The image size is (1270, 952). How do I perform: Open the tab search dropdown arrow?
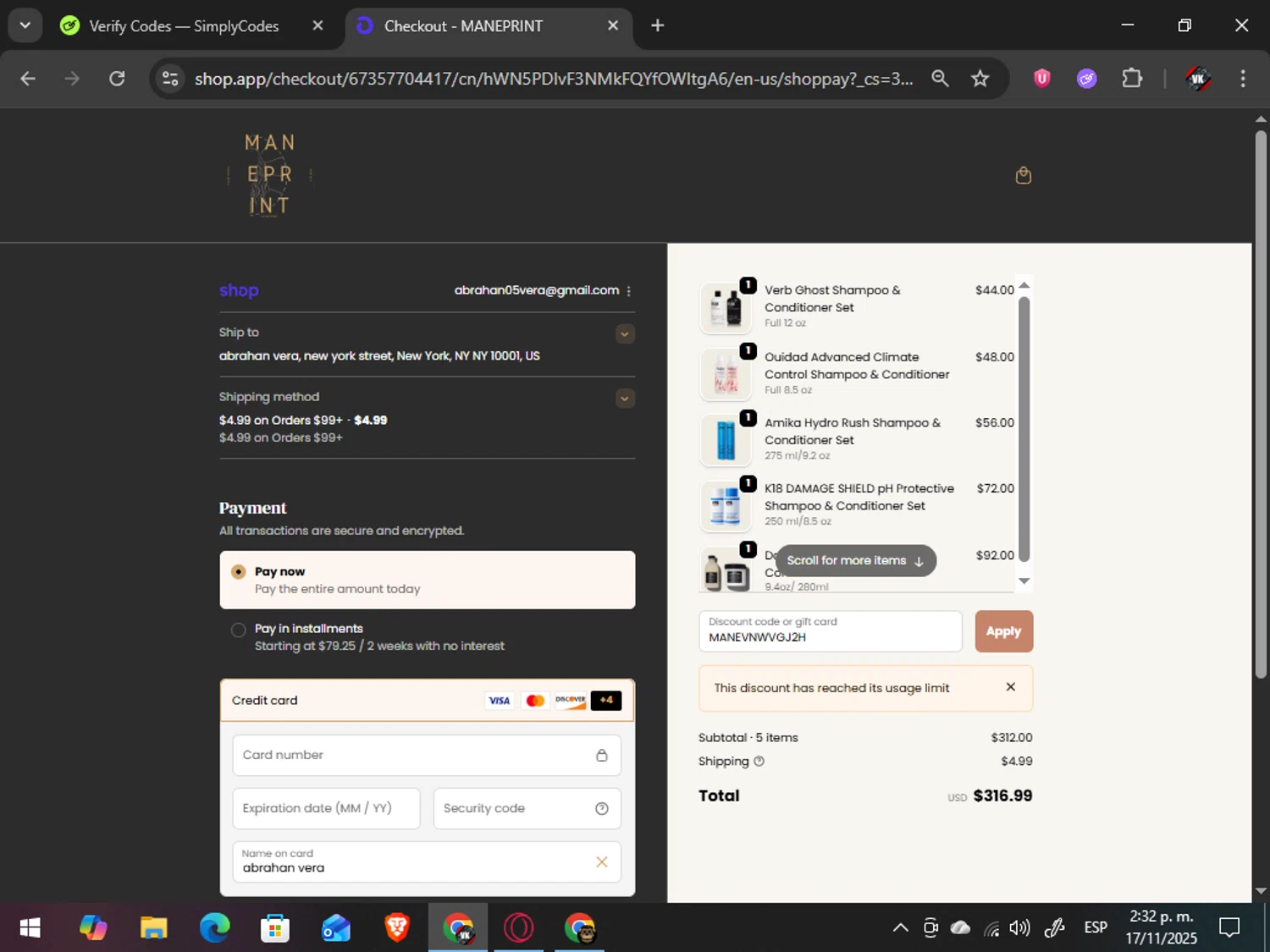[x=25, y=25]
